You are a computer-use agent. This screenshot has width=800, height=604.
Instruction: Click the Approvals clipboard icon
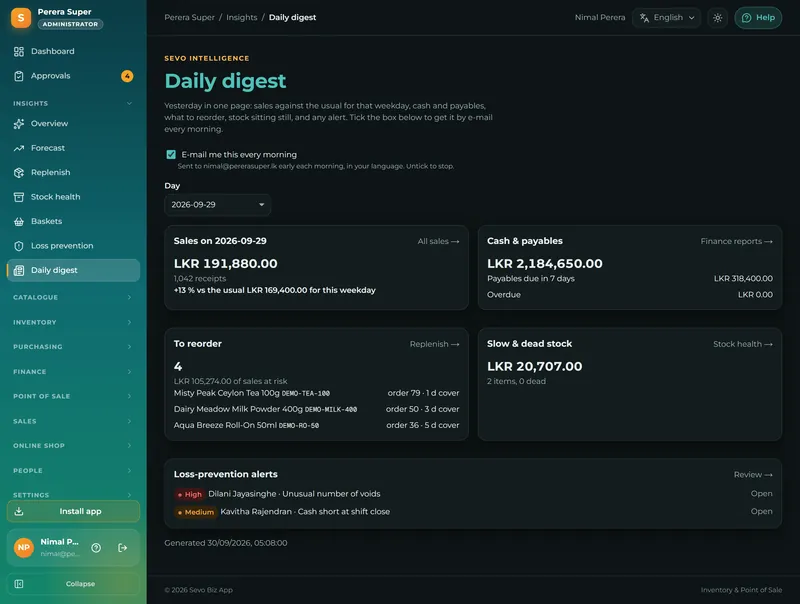19,76
